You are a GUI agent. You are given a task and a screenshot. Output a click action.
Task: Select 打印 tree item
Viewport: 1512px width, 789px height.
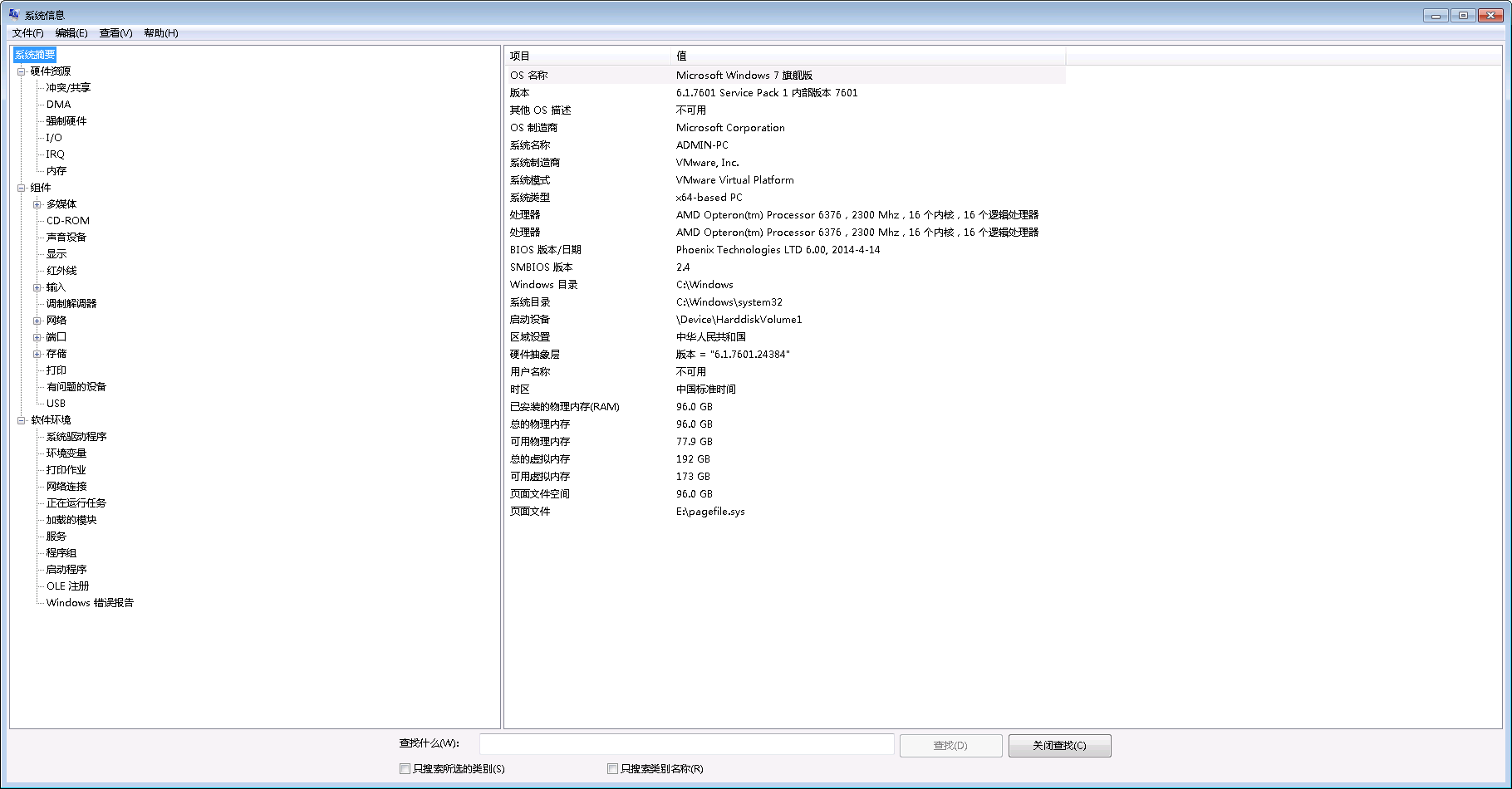point(56,370)
